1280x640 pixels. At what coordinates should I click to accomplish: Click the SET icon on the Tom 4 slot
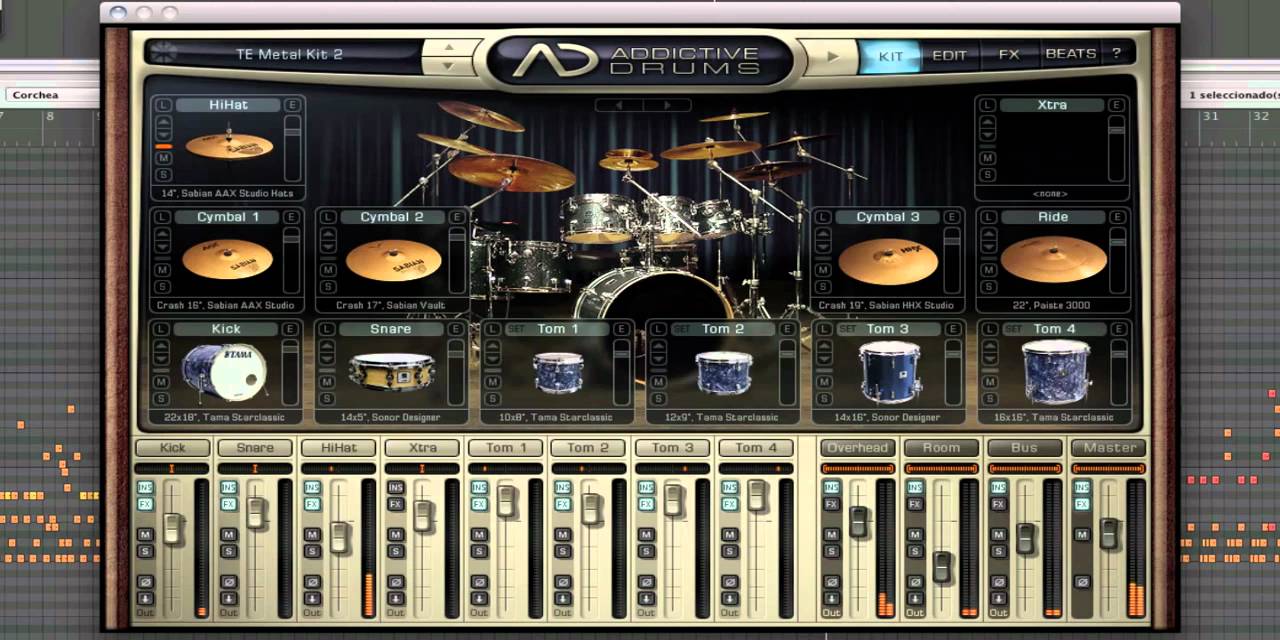point(1013,329)
